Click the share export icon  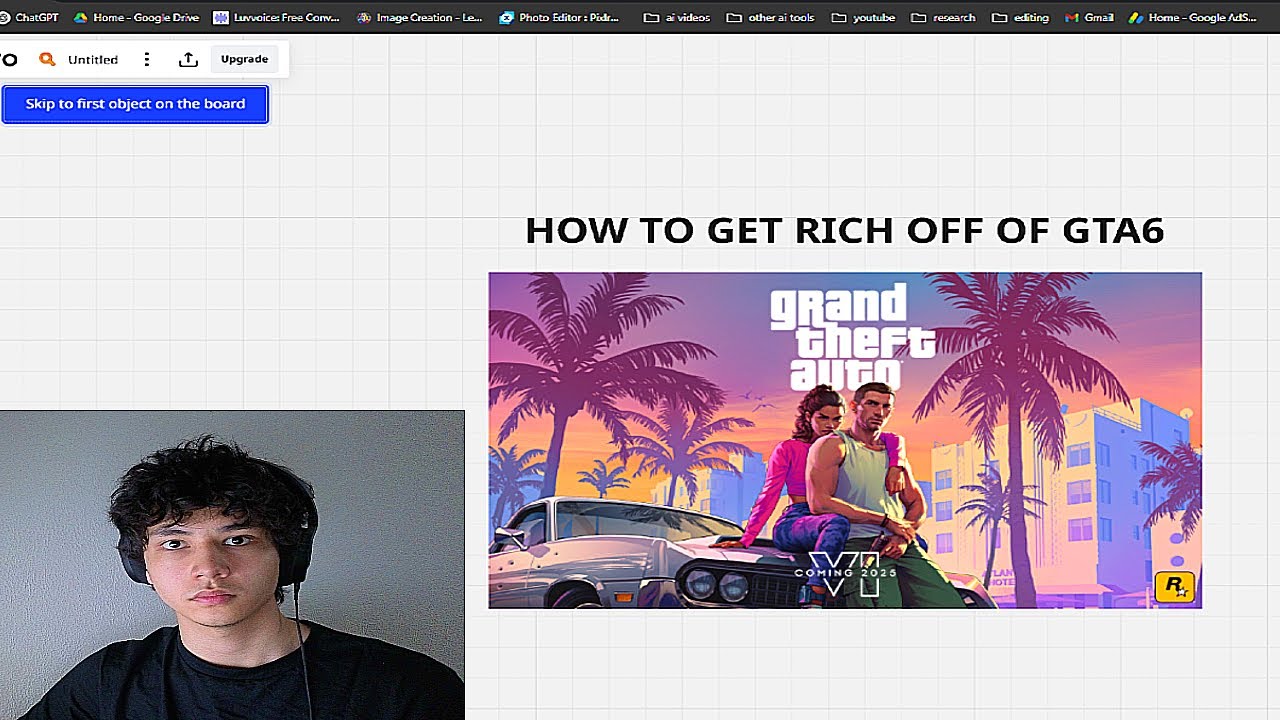(188, 59)
